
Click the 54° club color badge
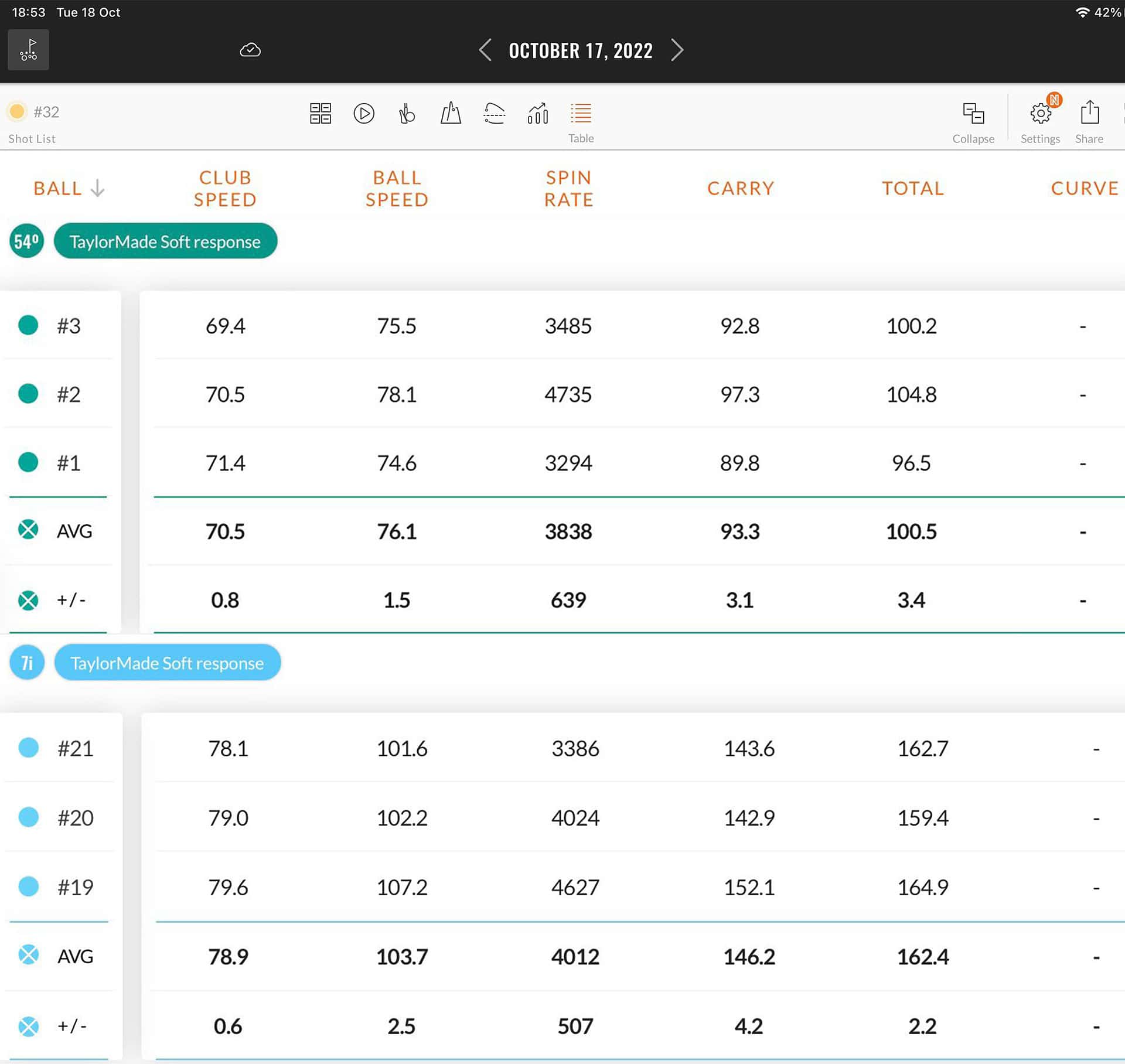[x=26, y=241]
